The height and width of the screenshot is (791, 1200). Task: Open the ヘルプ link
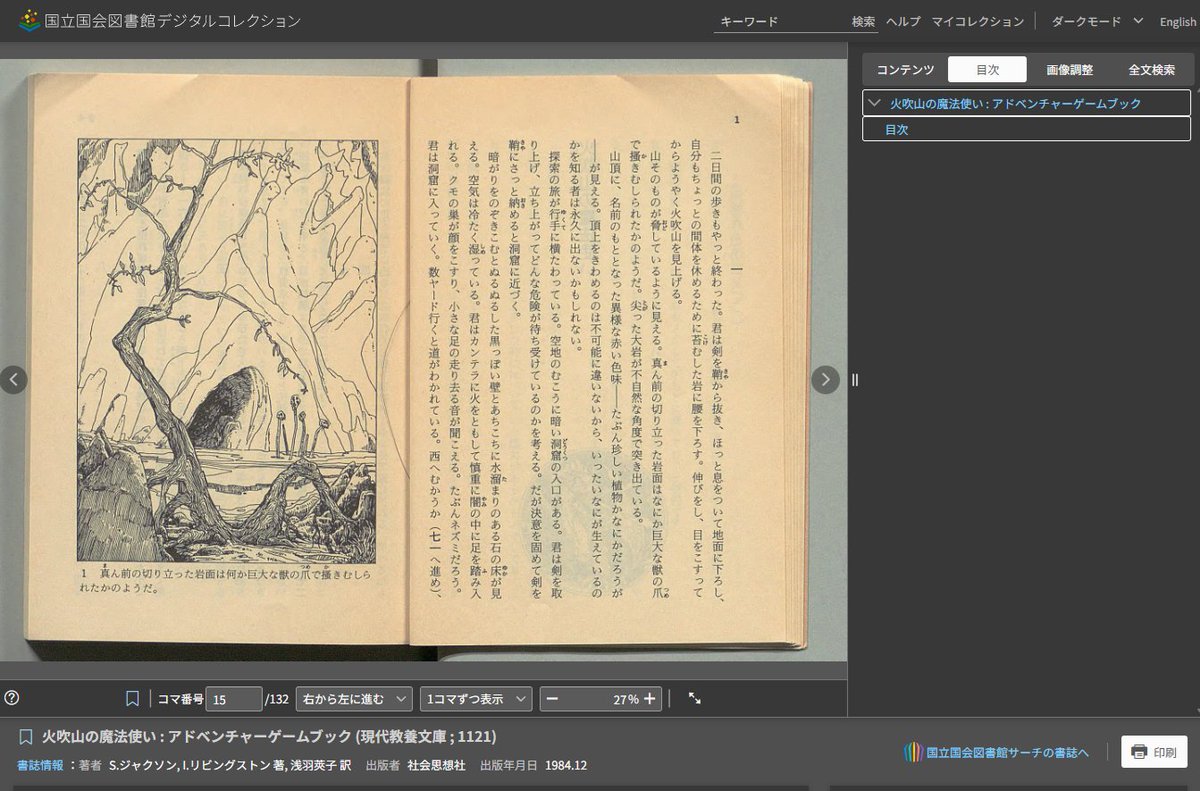tap(903, 21)
